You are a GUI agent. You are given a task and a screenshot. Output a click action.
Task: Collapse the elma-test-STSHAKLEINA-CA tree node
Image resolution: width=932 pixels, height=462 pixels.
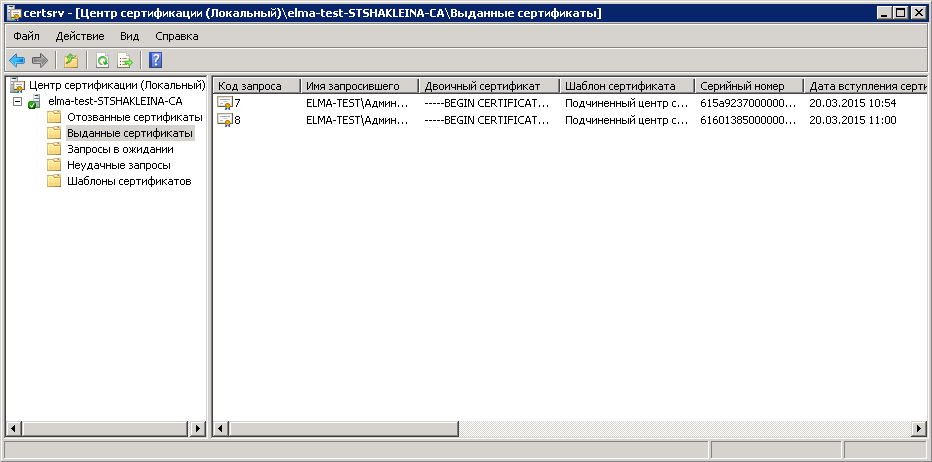[17, 101]
